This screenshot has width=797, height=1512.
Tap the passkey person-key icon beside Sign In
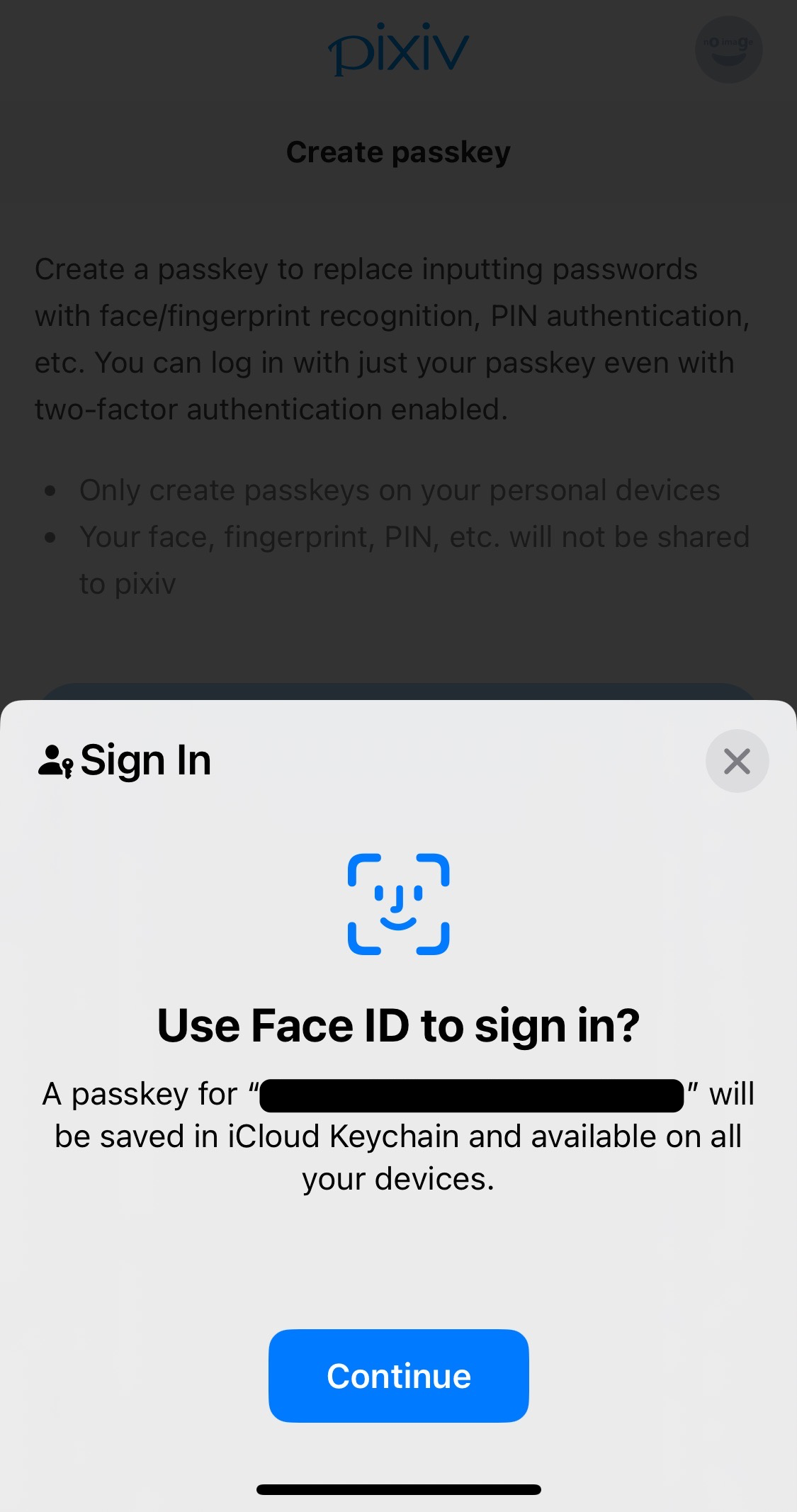coord(55,762)
